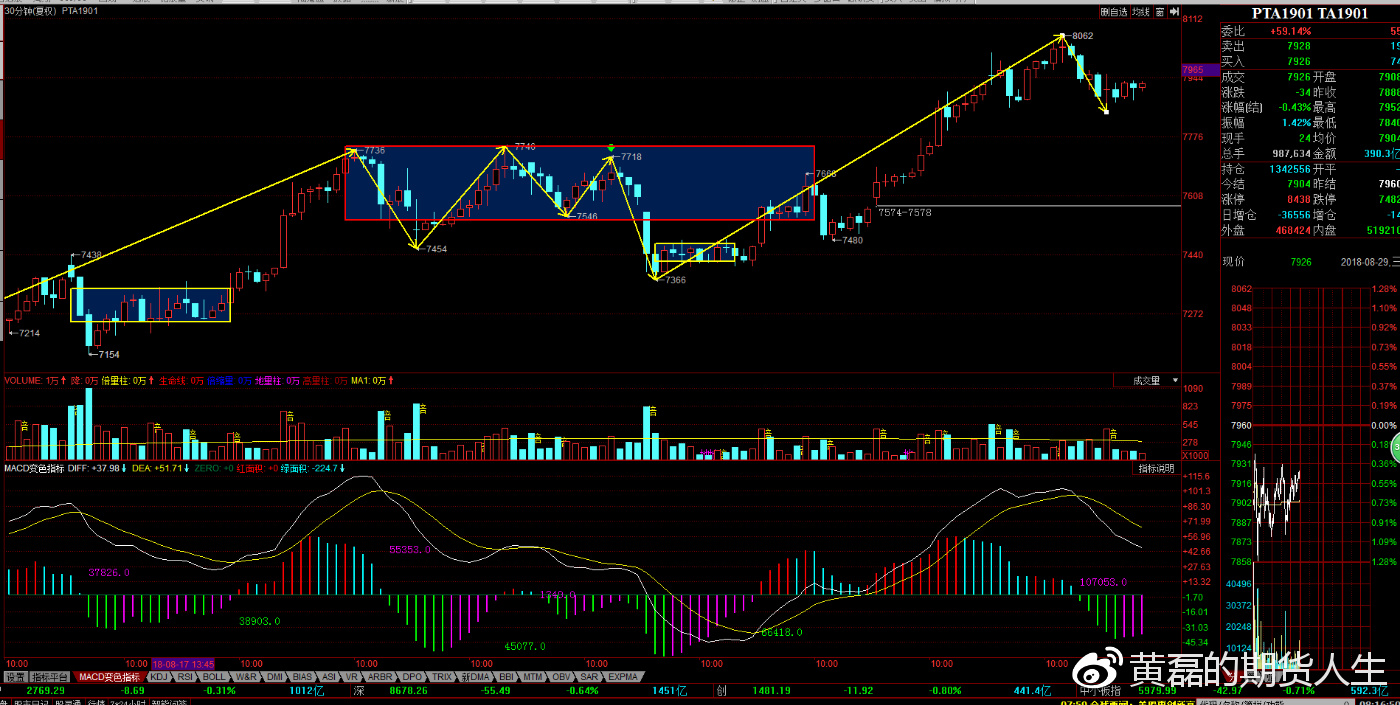Toggle 均线 moving average lines
Screen dimensions: 1400x705
pos(1141,12)
